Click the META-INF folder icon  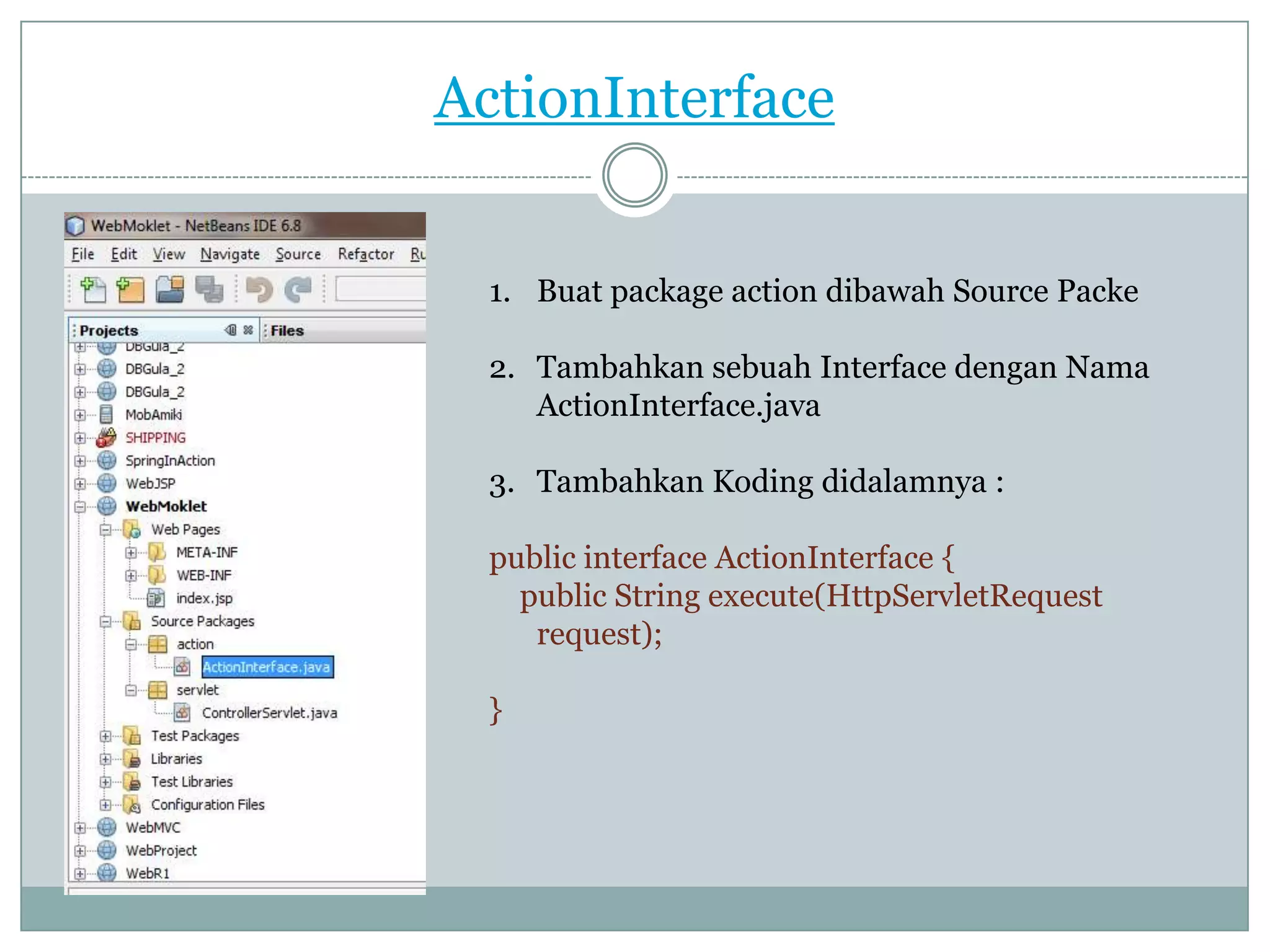coord(157,552)
